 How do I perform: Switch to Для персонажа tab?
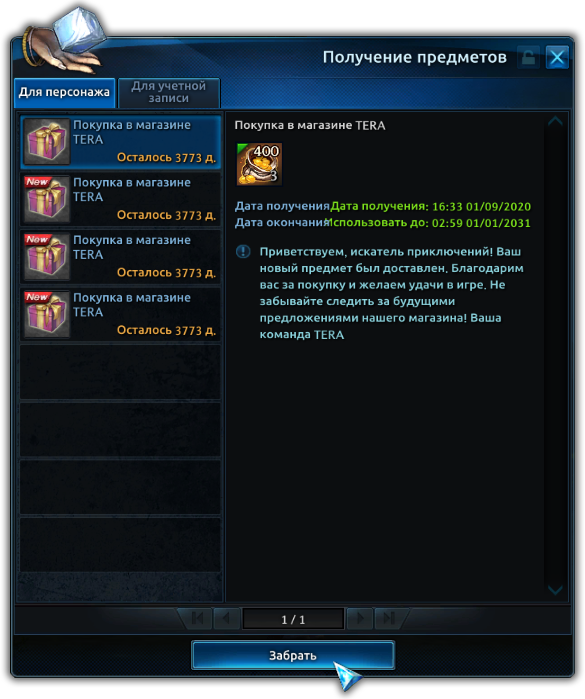coord(65,93)
